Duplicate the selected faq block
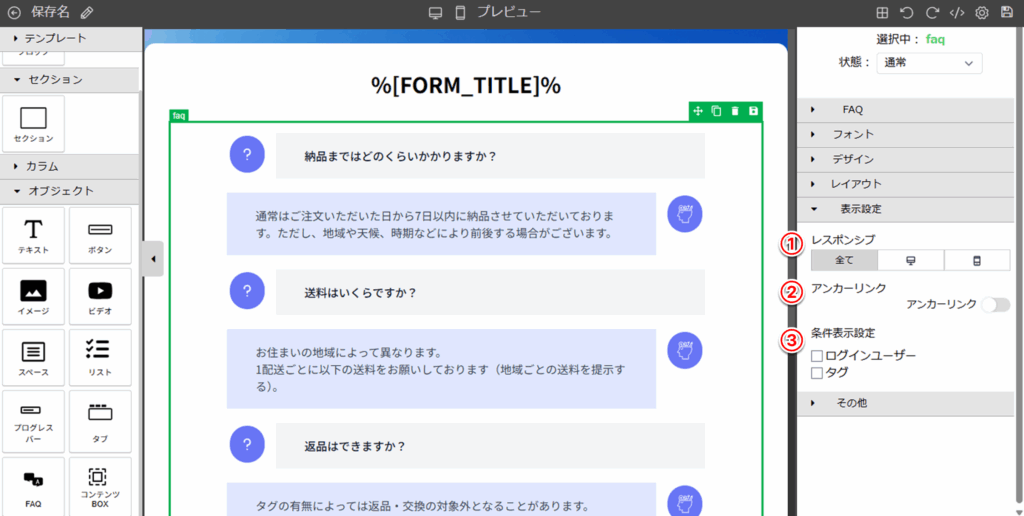 (716, 111)
